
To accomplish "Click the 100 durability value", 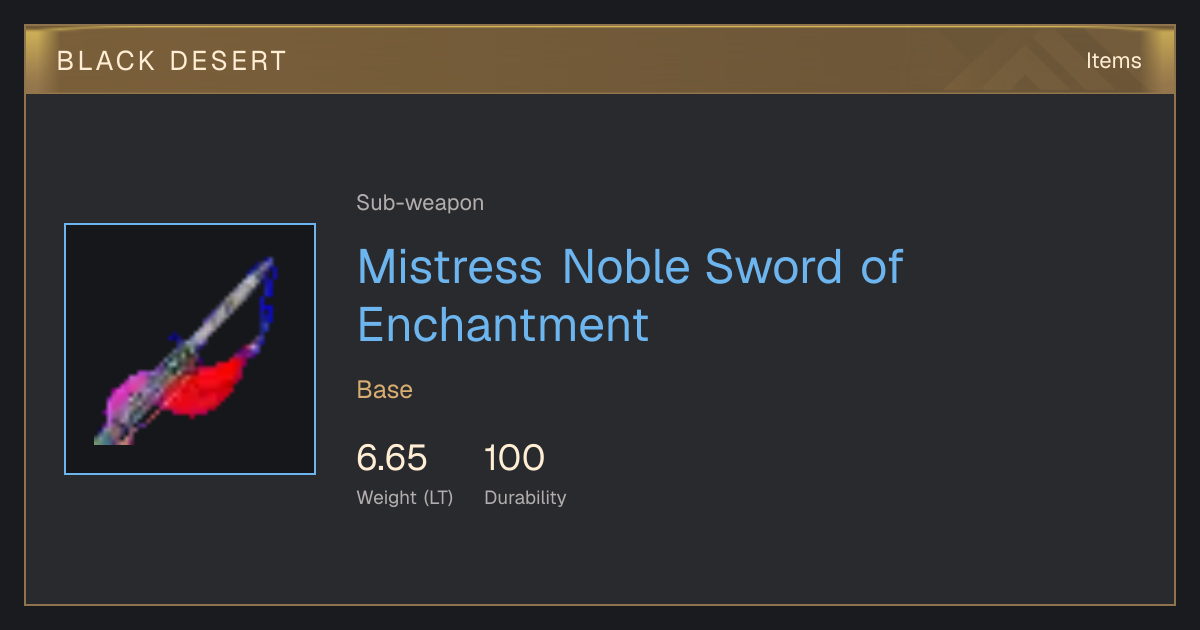I will point(514,458).
